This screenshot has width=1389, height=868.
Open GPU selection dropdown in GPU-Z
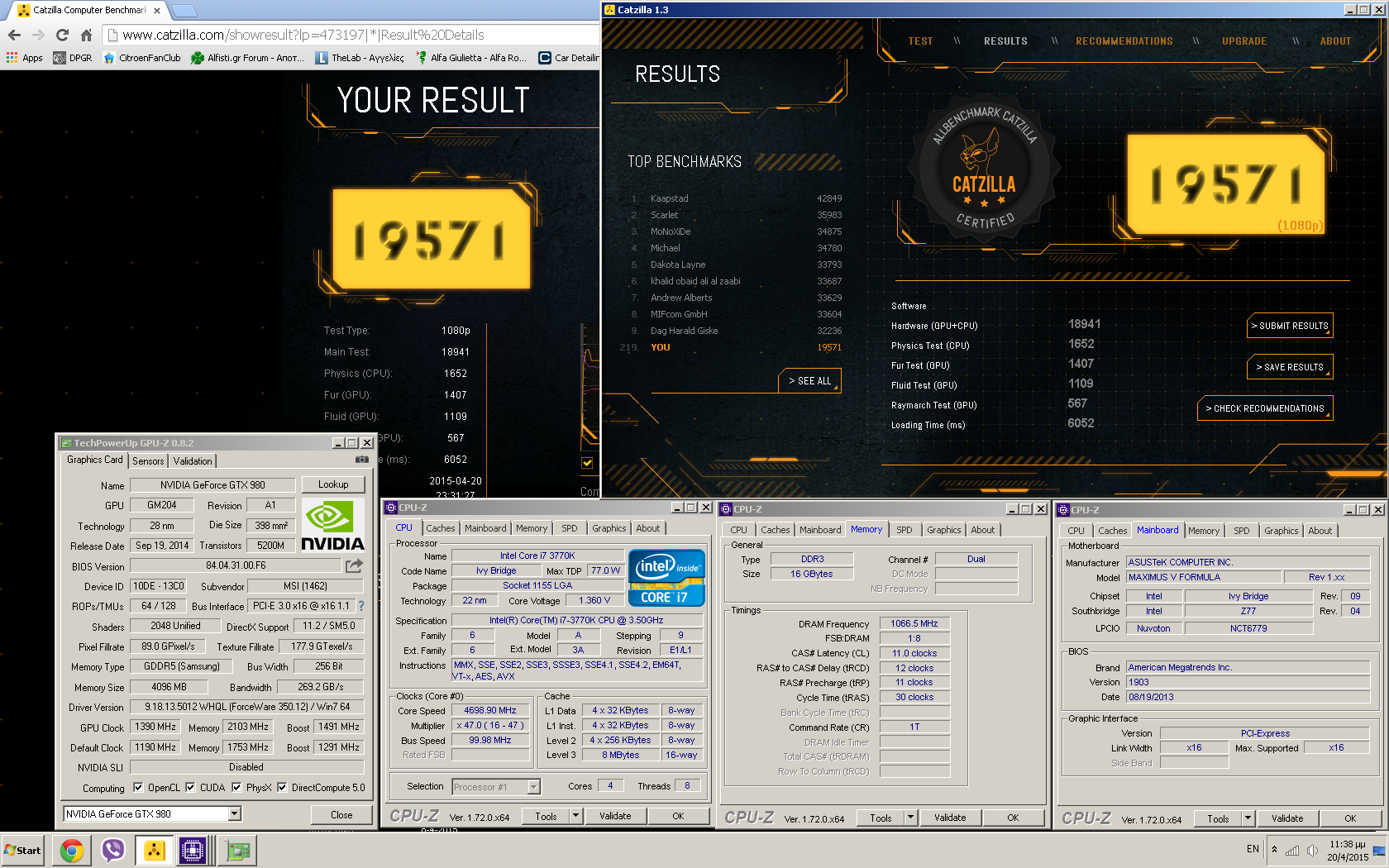click(235, 813)
